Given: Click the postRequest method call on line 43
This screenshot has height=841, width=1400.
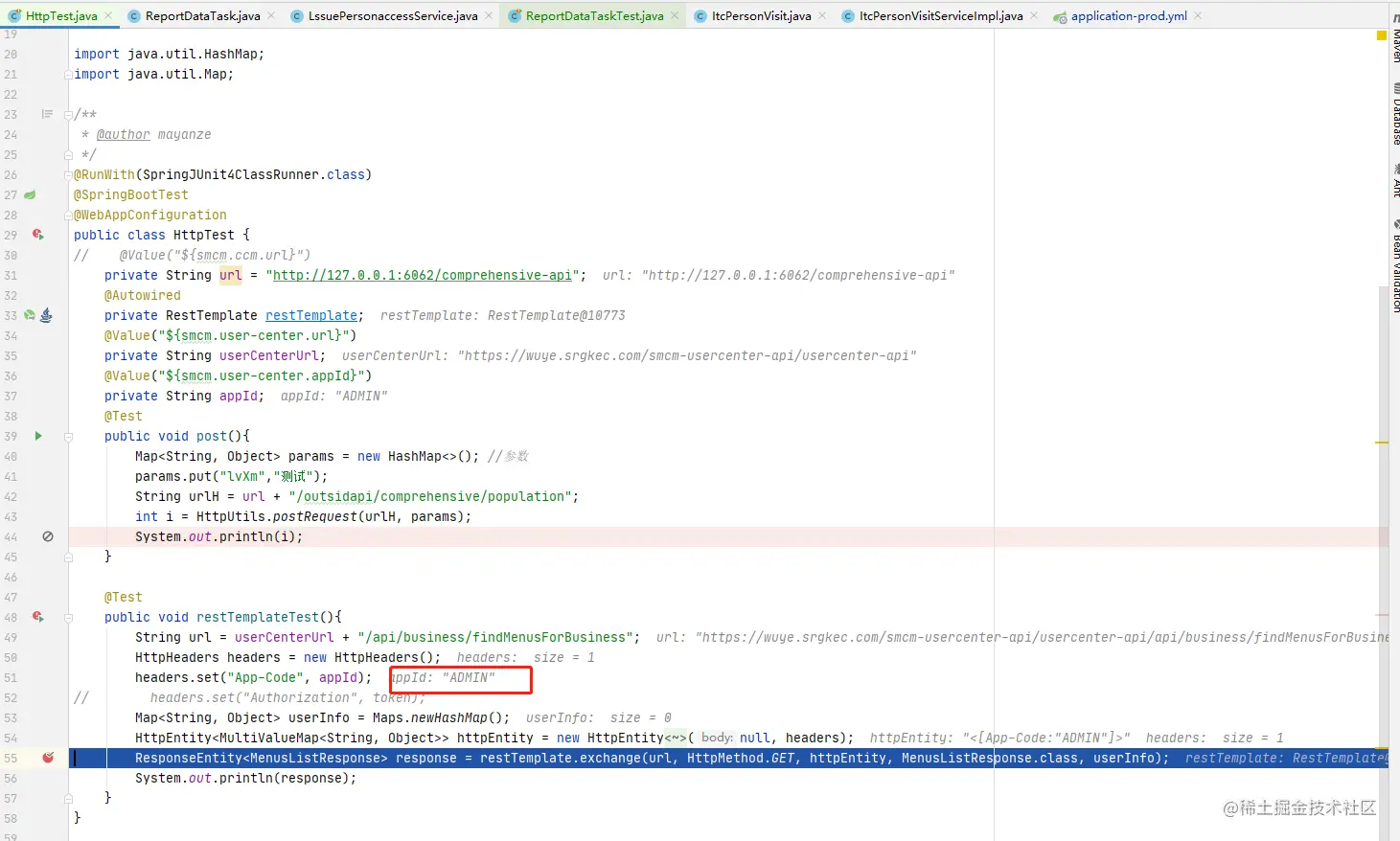Looking at the screenshot, I should 315,516.
